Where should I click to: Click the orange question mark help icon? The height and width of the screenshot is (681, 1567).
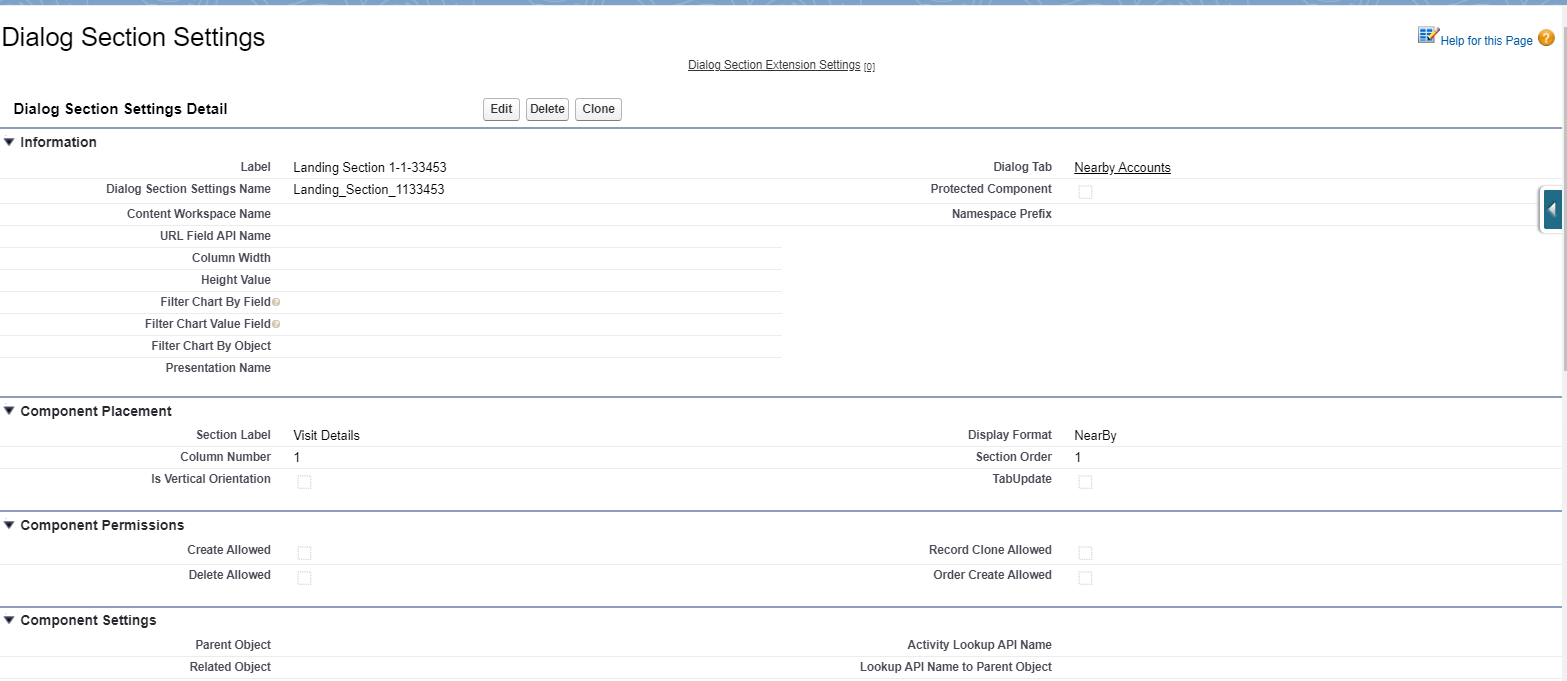point(1546,39)
